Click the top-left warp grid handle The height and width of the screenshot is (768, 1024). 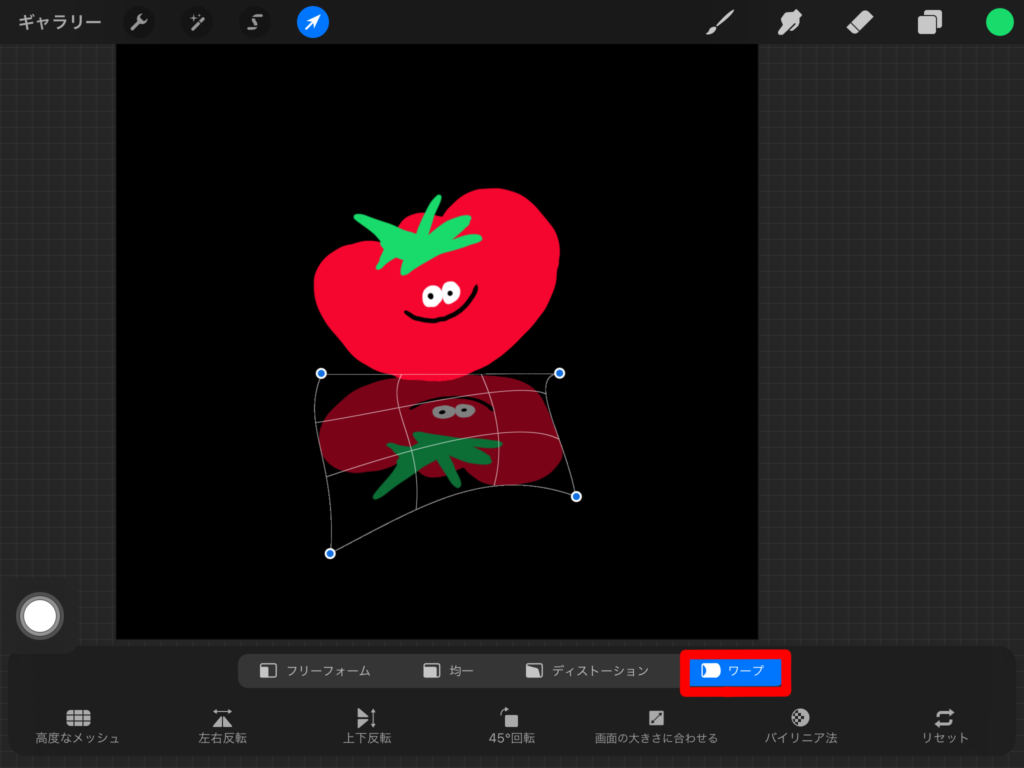coord(321,373)
